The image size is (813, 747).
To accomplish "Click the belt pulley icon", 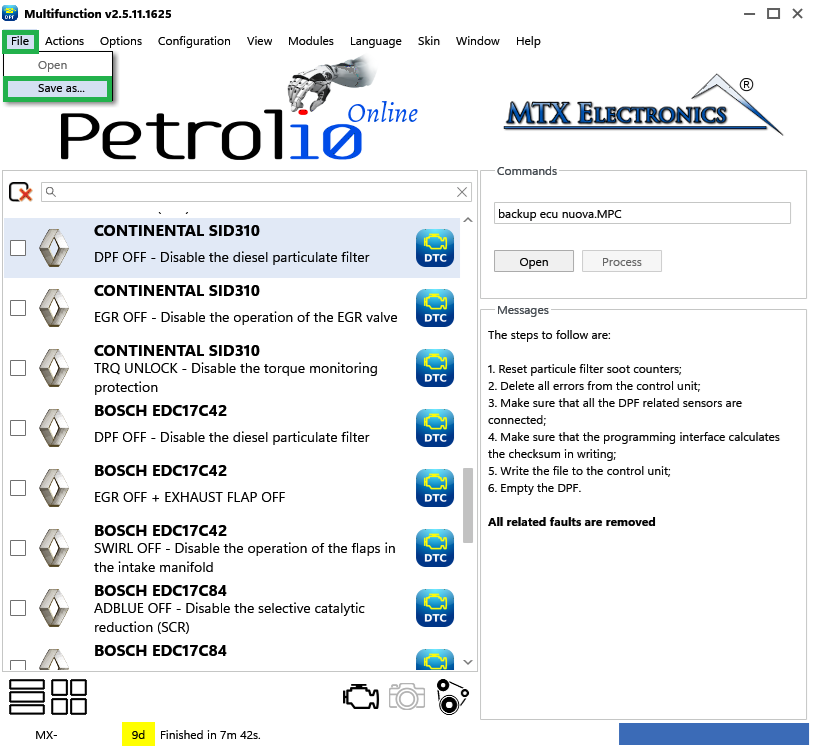I will [452, 697].
